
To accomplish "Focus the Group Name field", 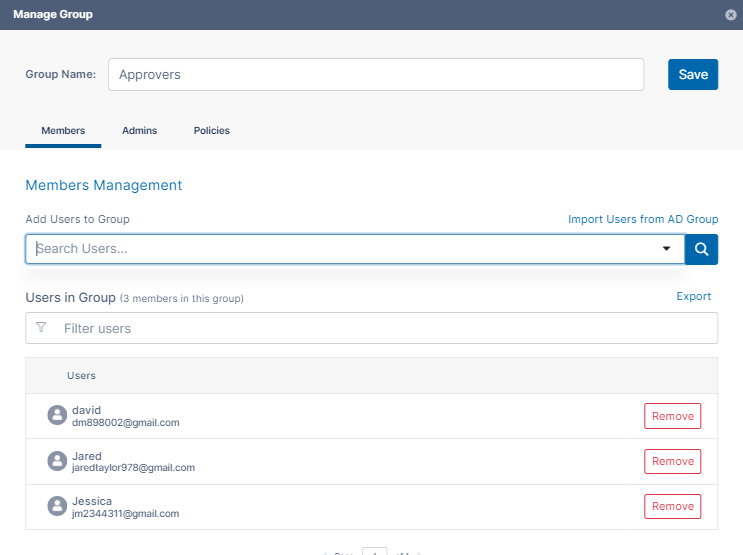I will point(375,74).
